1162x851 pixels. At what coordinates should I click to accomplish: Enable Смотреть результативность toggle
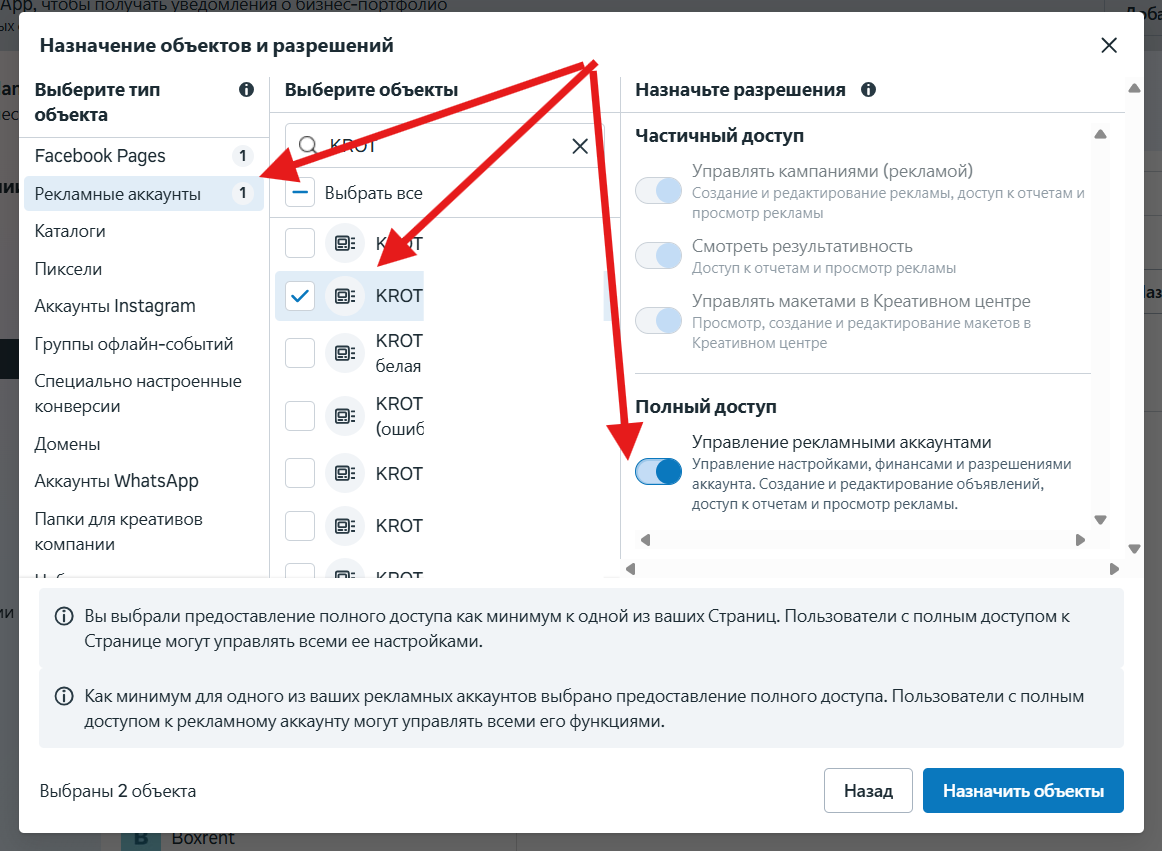point(658,255)
